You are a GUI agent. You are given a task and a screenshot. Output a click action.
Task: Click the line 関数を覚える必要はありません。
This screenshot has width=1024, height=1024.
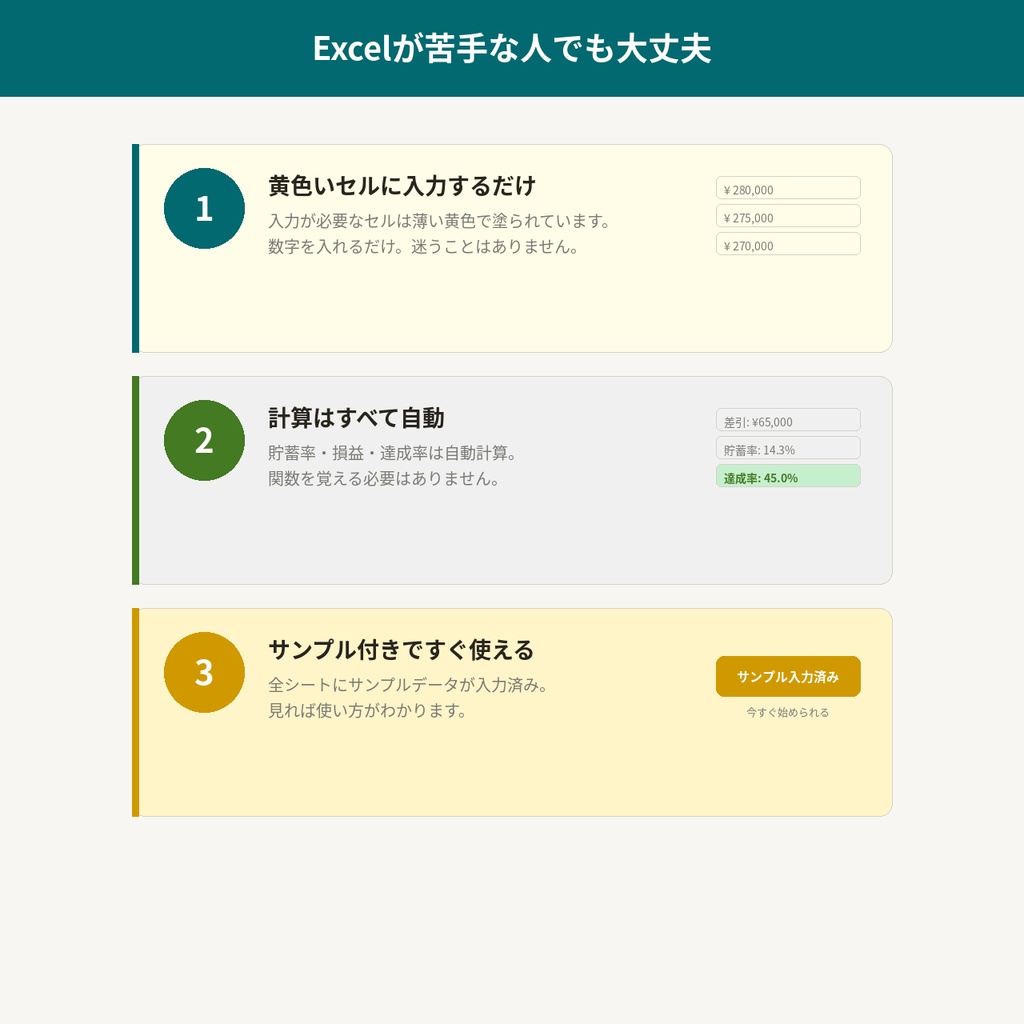[384, 478]
